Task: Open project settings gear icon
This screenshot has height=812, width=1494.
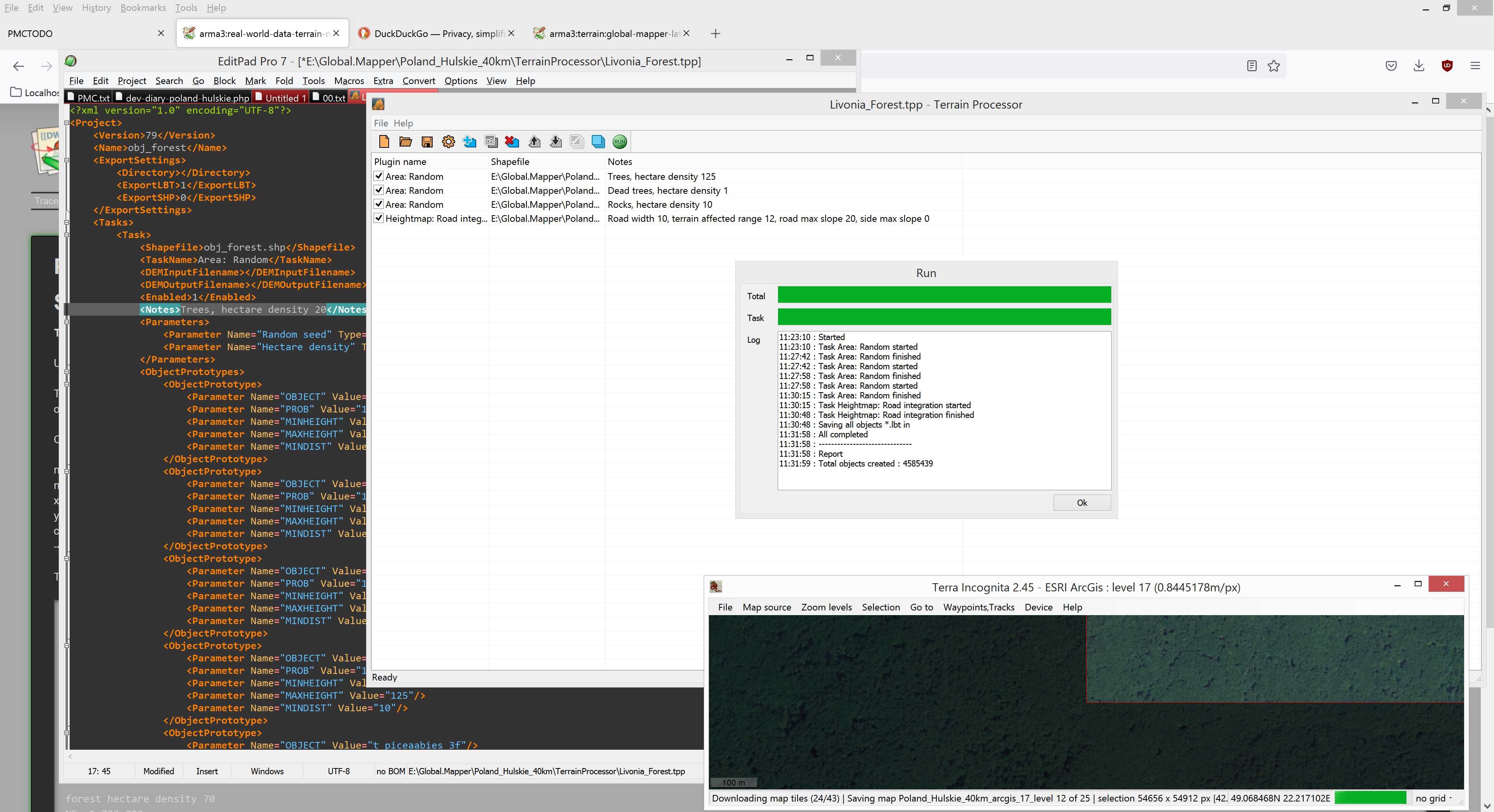Action: tap(448, 142)
